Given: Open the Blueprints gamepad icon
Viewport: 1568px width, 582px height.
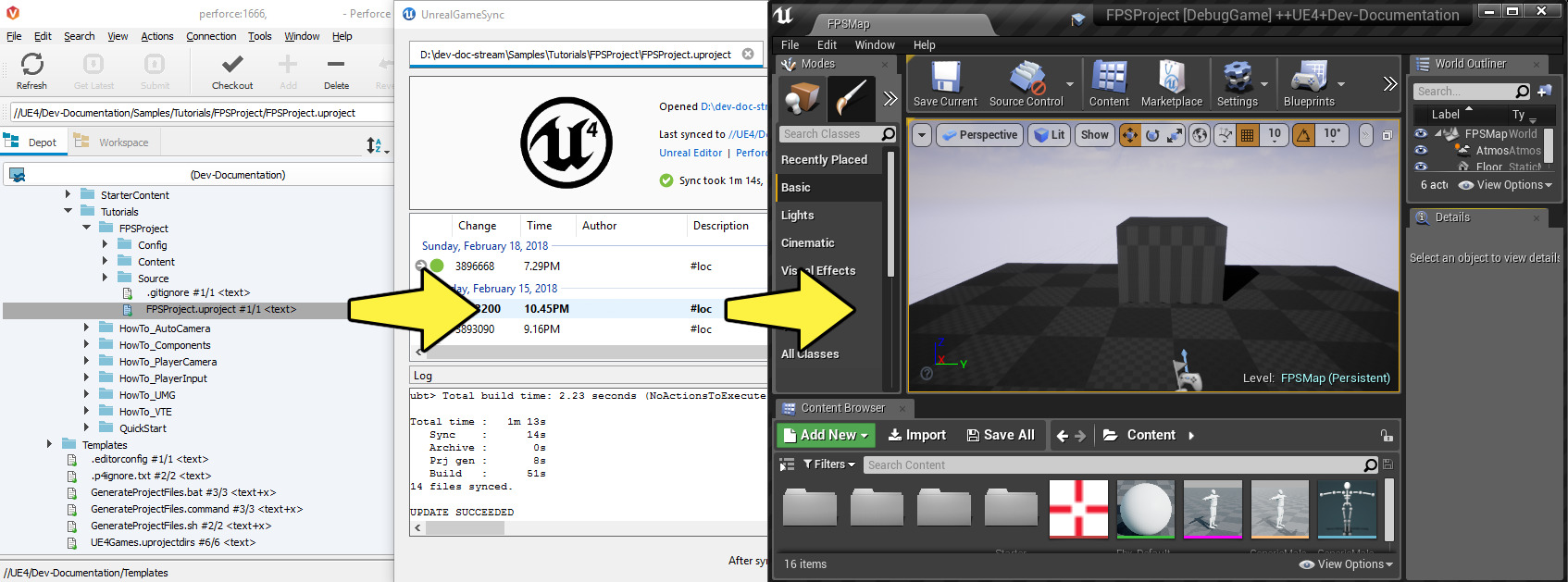Looking at the screenshot, I should 1309,78.
